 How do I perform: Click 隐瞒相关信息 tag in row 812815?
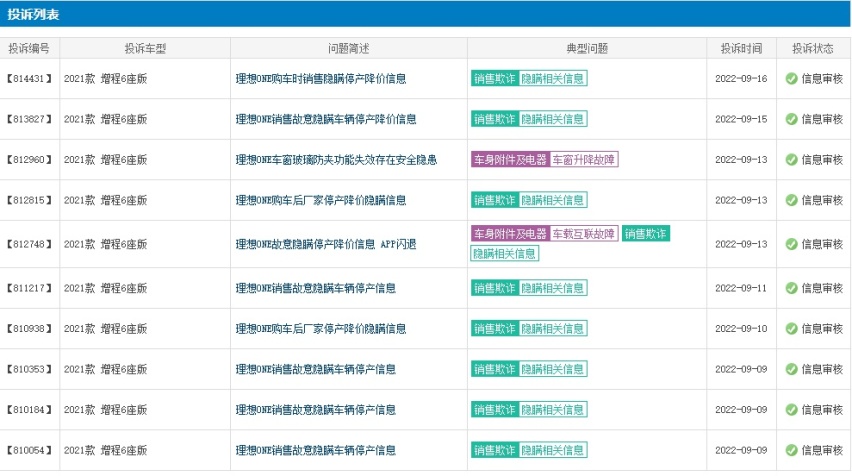[553, 201]
